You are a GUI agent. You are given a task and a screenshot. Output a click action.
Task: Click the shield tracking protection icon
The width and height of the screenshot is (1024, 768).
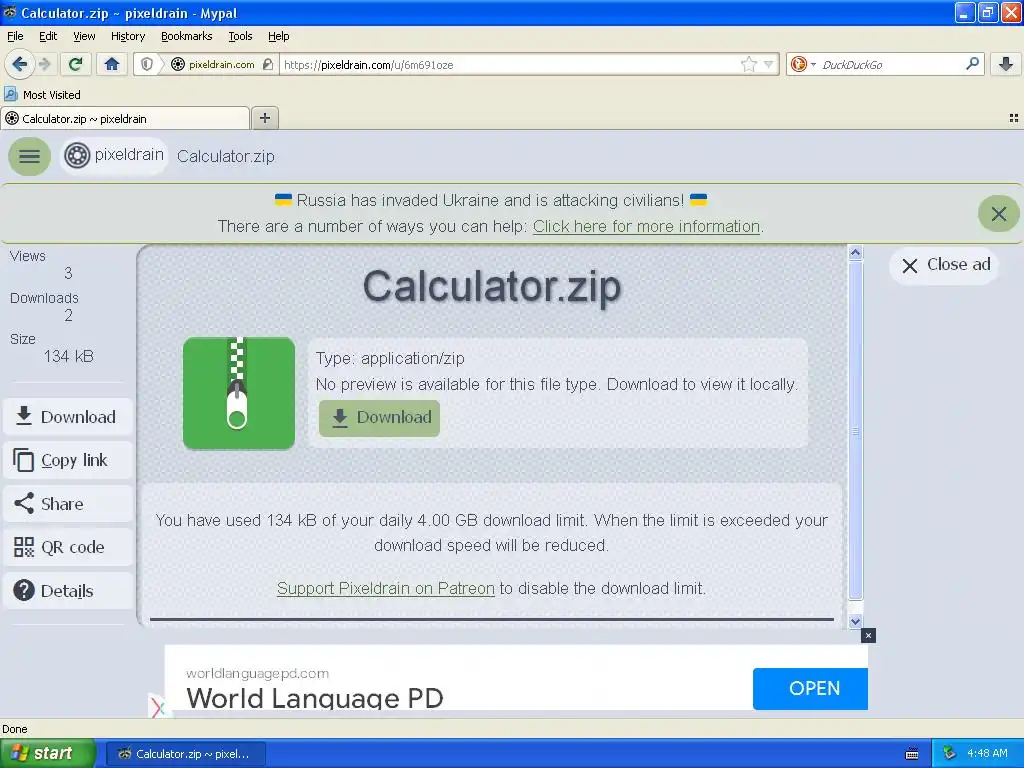pos(147,64)
